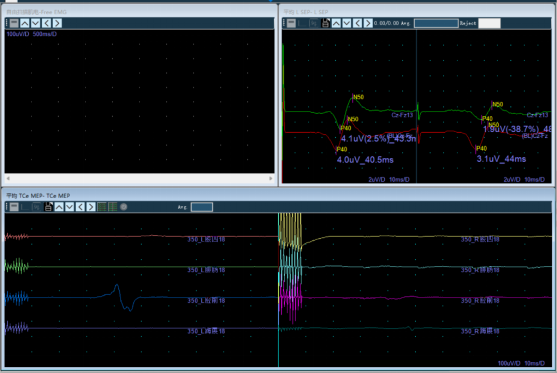Click right arrow of Free EMG horizontal scrollbar
The image size is (557, 373).
coord(271,178)
